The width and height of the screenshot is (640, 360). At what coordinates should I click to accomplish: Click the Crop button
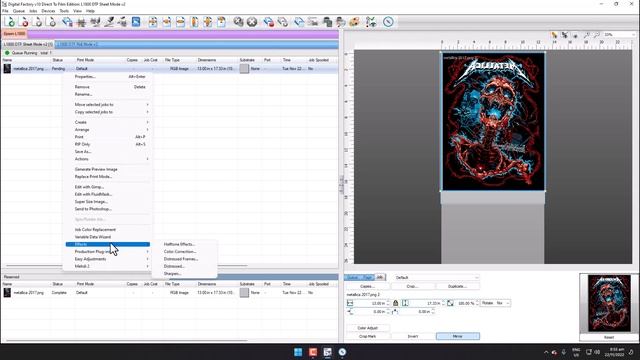[x=413, y=287]
